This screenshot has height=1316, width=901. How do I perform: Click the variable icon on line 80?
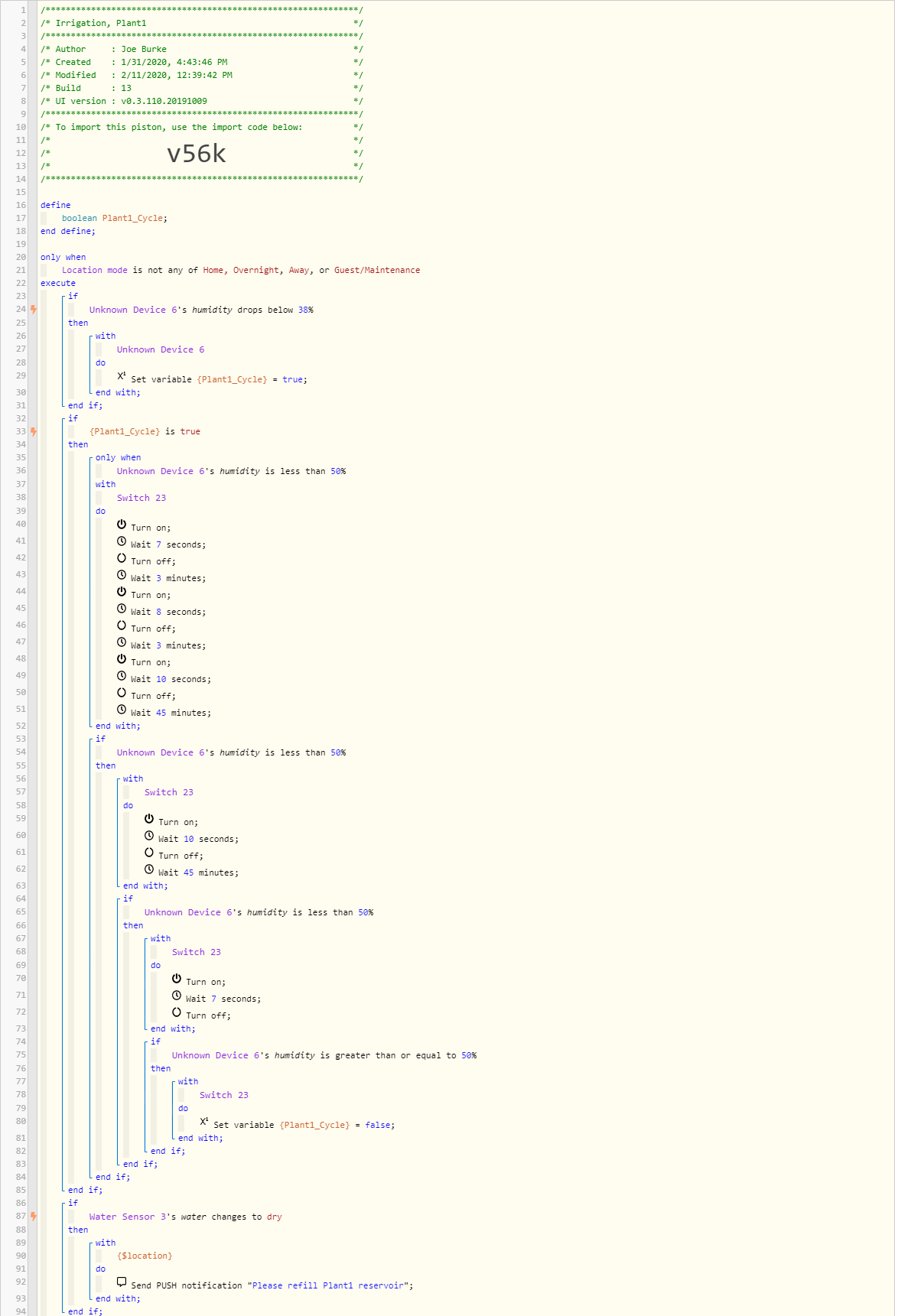point(204,1121)
